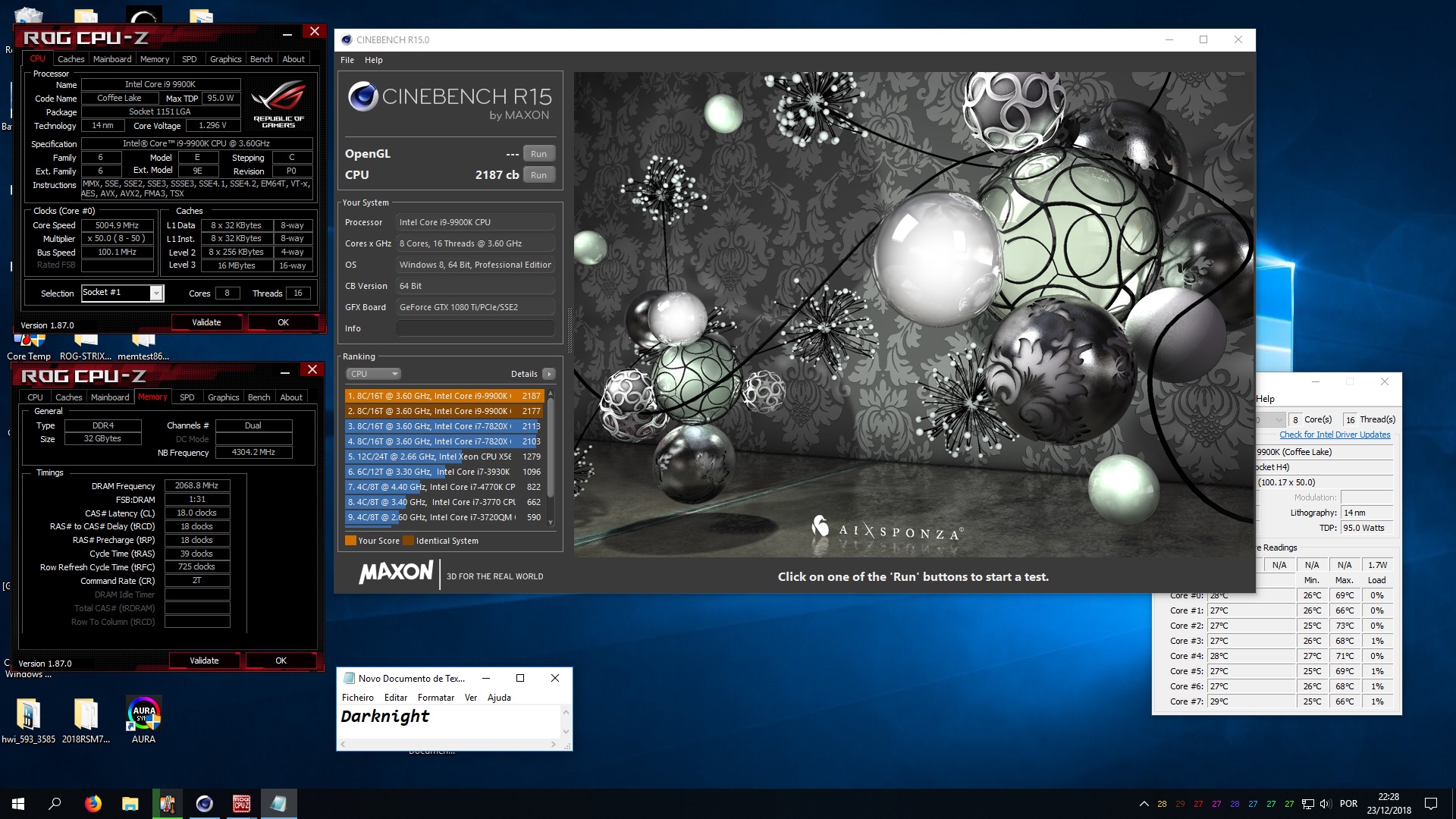Open POR language indicator
Viewport: 1456px width, 819px height.
1348,804
